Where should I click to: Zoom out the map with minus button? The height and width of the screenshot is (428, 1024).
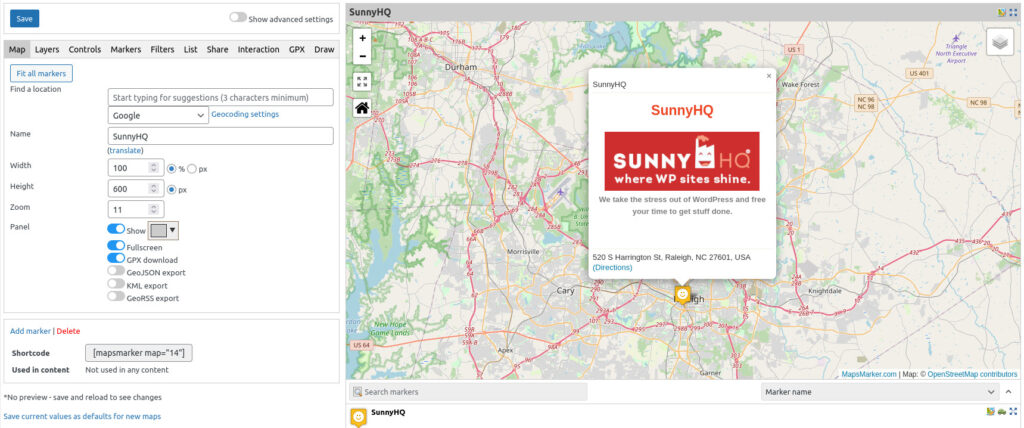(362, 56)
